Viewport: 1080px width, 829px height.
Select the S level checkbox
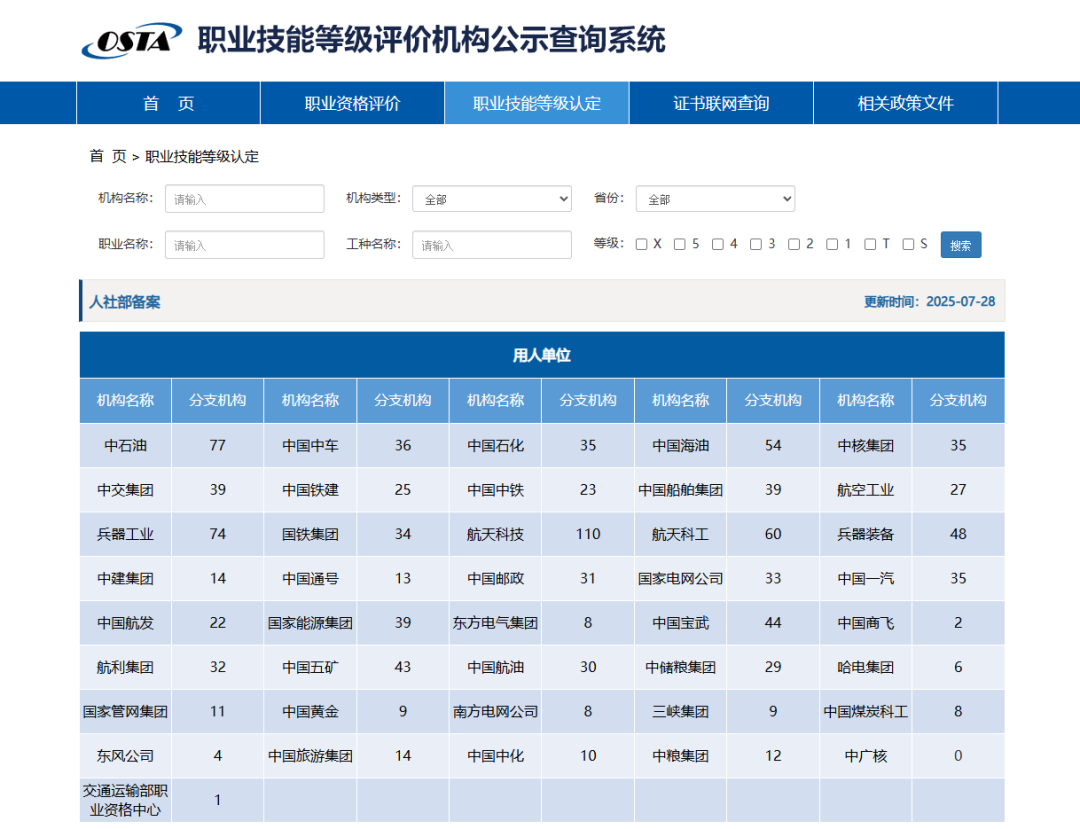click(908, 244)
